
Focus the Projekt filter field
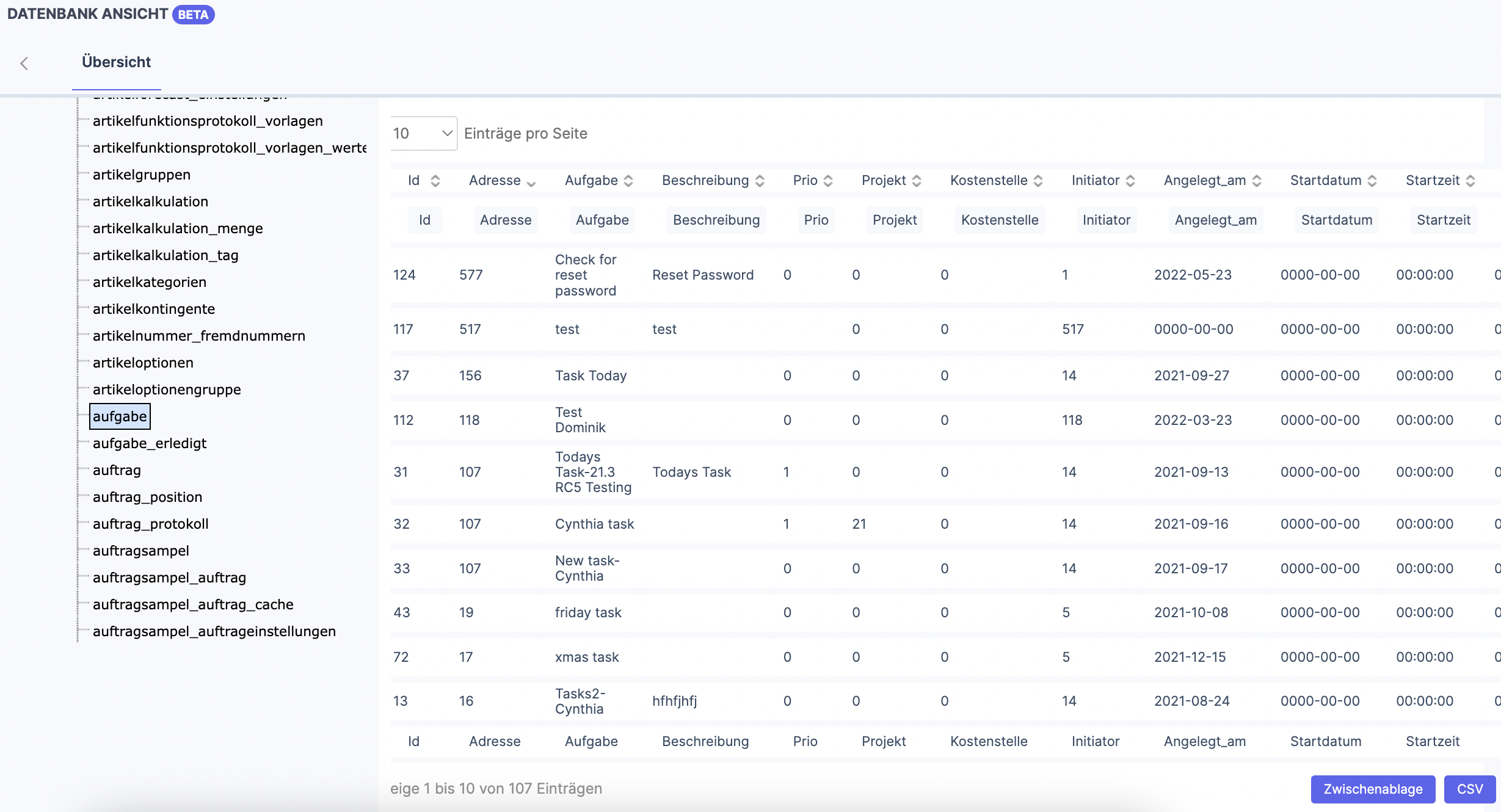(895, 220)
